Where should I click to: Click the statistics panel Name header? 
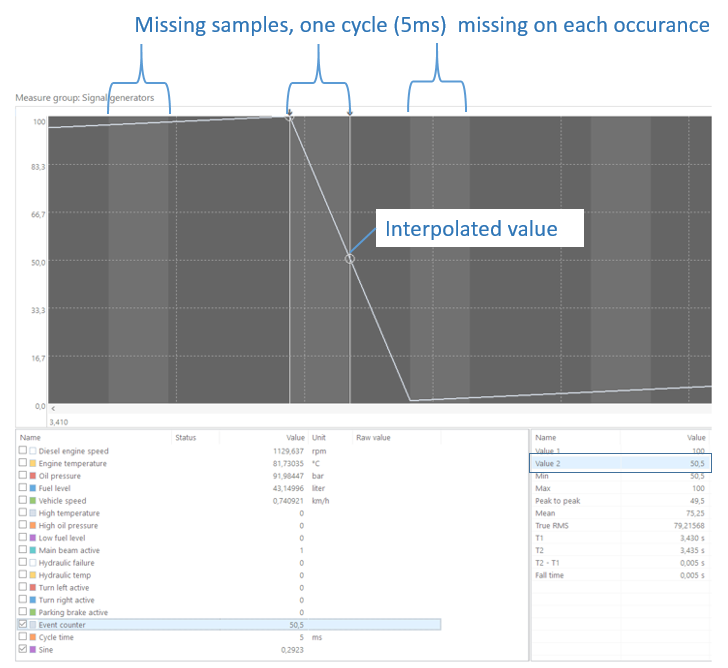pos(546,437)
